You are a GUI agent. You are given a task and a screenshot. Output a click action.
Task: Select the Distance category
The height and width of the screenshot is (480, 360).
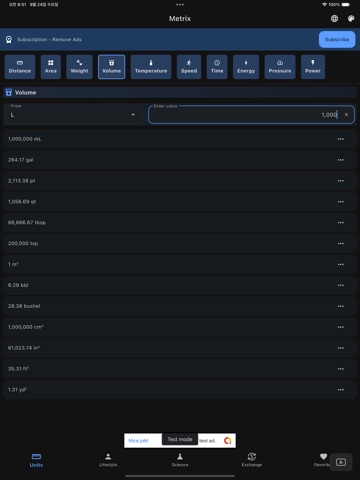[x=20, y=67]
